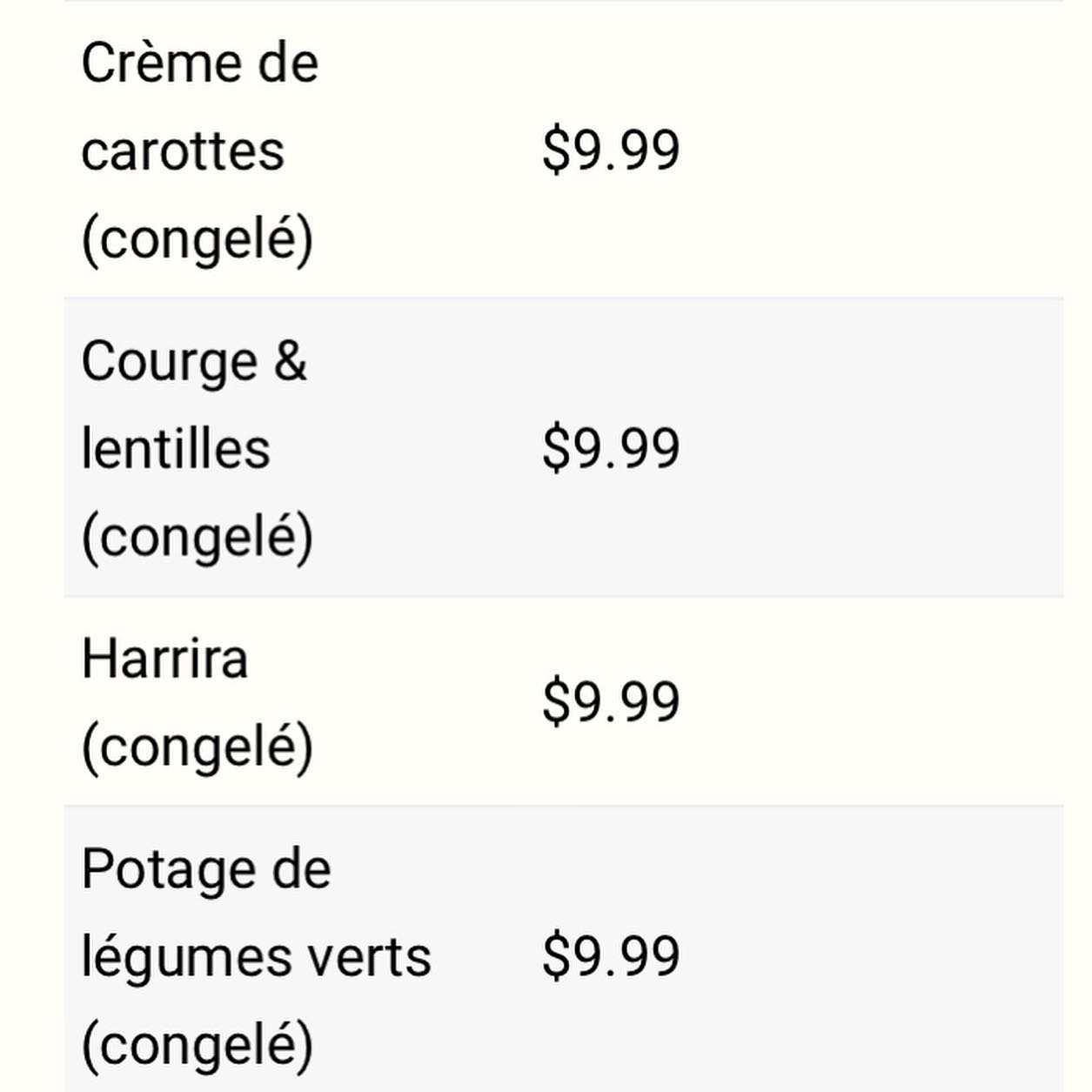Image resolution: width=1092 pixels, height=1092 pixels.
Task: Select the $9.99 price beside Harrira
Action: pos(610,702)
